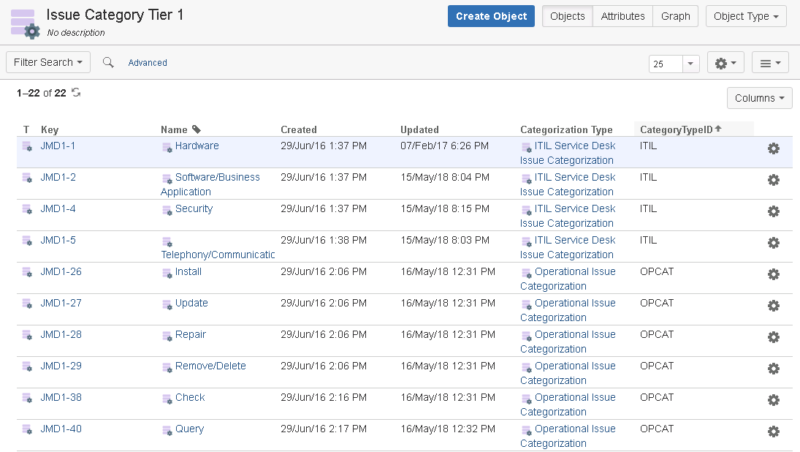Click gear icon on Install row
The image size is (800, 452).
pos(773,274)
